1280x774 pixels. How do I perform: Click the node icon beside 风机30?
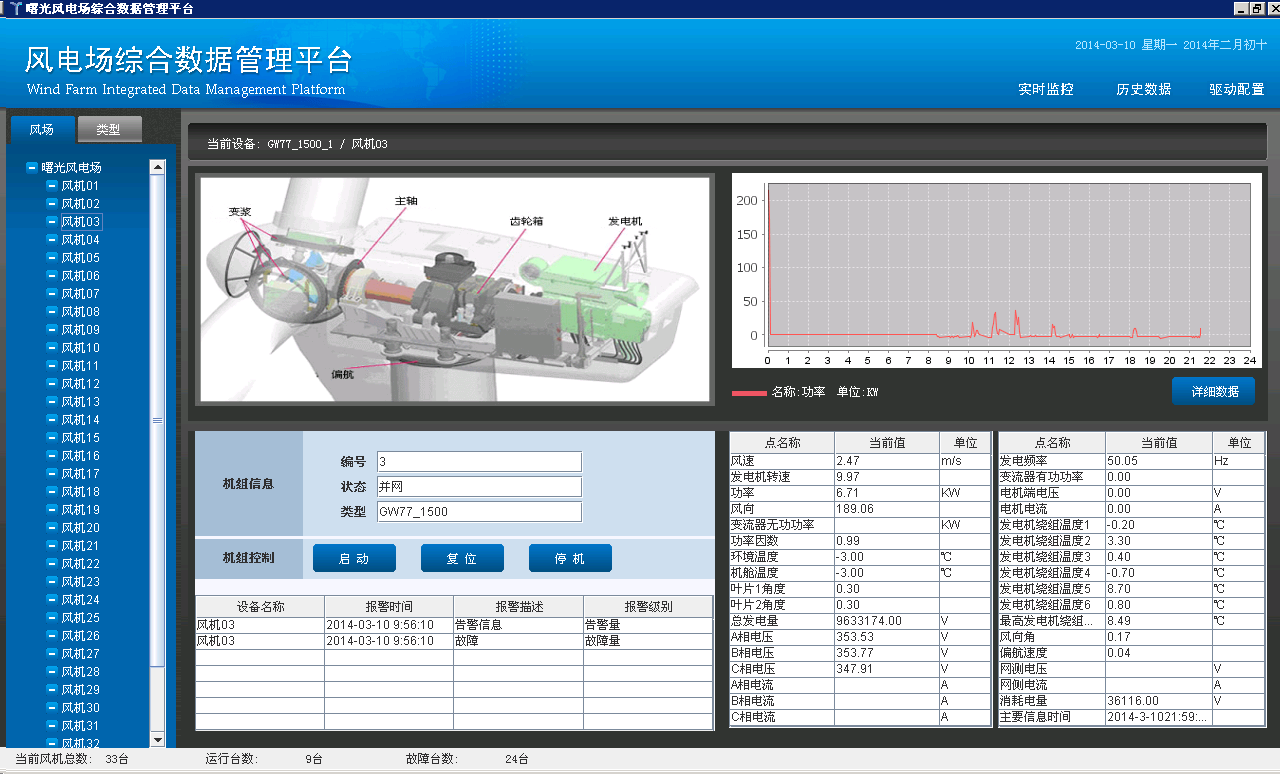(x=52, y=708)
